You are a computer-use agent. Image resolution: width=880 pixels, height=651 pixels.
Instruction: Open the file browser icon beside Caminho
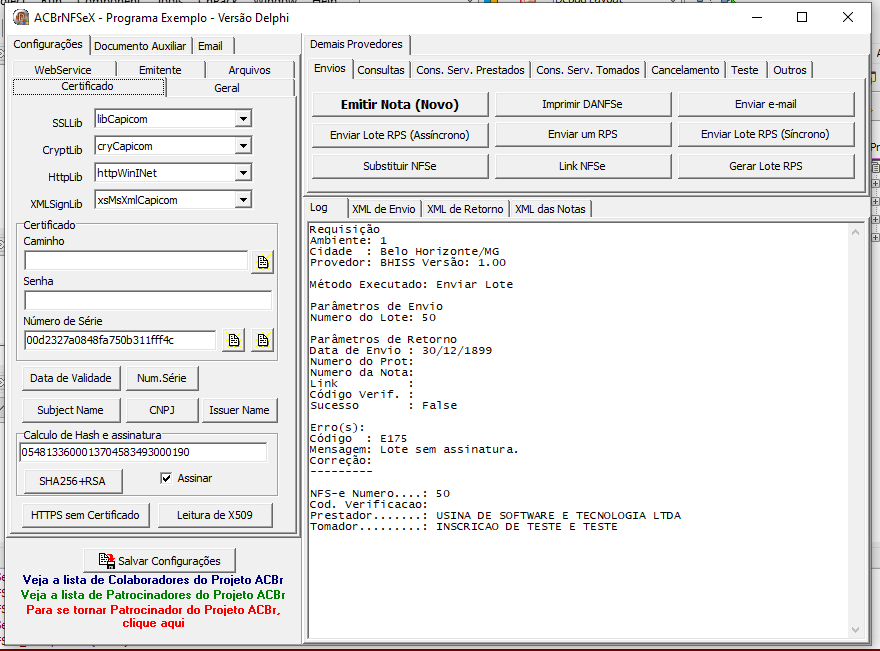pos(263,262)
